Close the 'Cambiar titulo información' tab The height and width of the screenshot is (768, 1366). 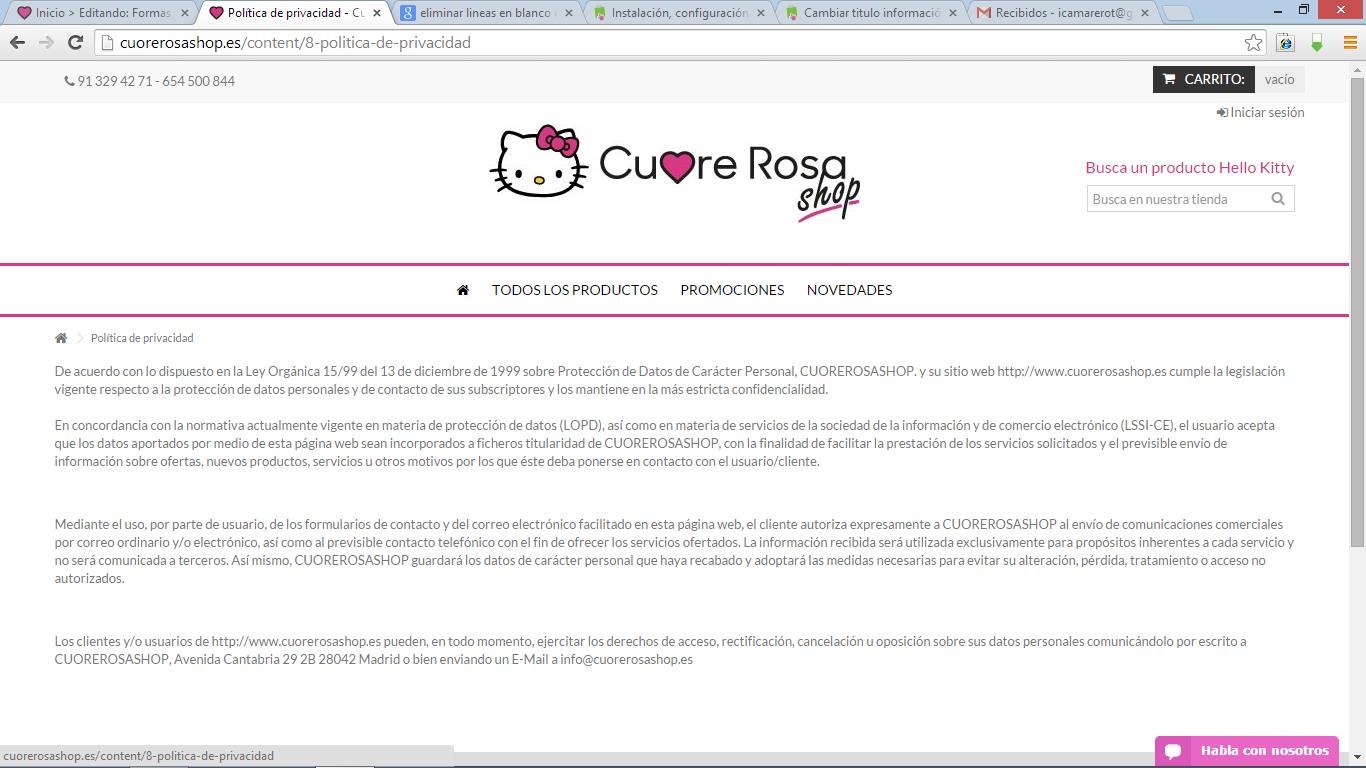click(953, 13)
